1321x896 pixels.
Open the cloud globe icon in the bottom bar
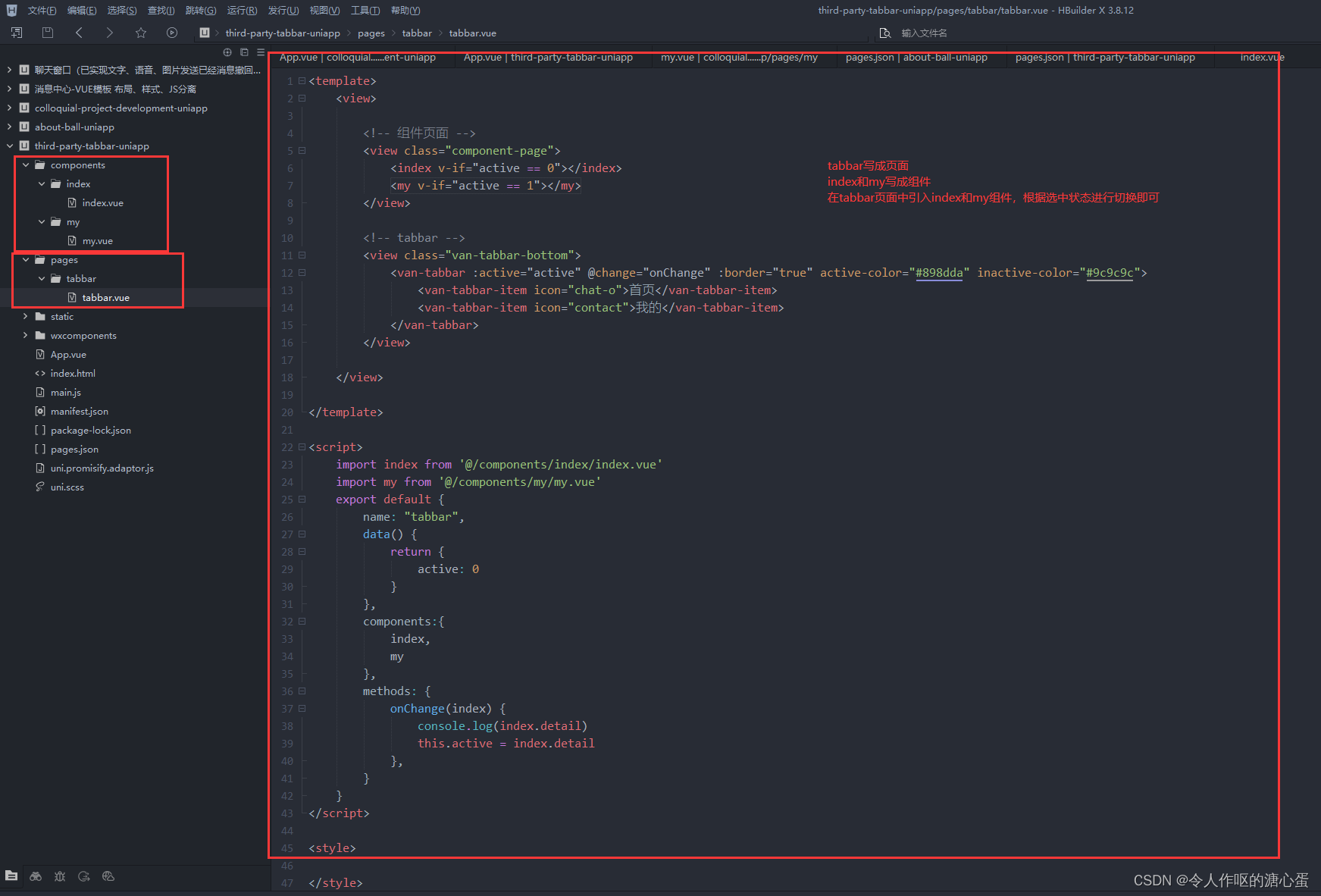[x=108, y=876]
